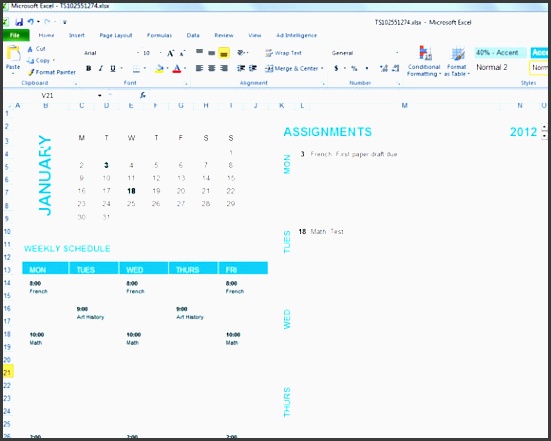Open the Ad Intelligence tab
This screenshot has width=551, height=441.
tap(296, 35)
